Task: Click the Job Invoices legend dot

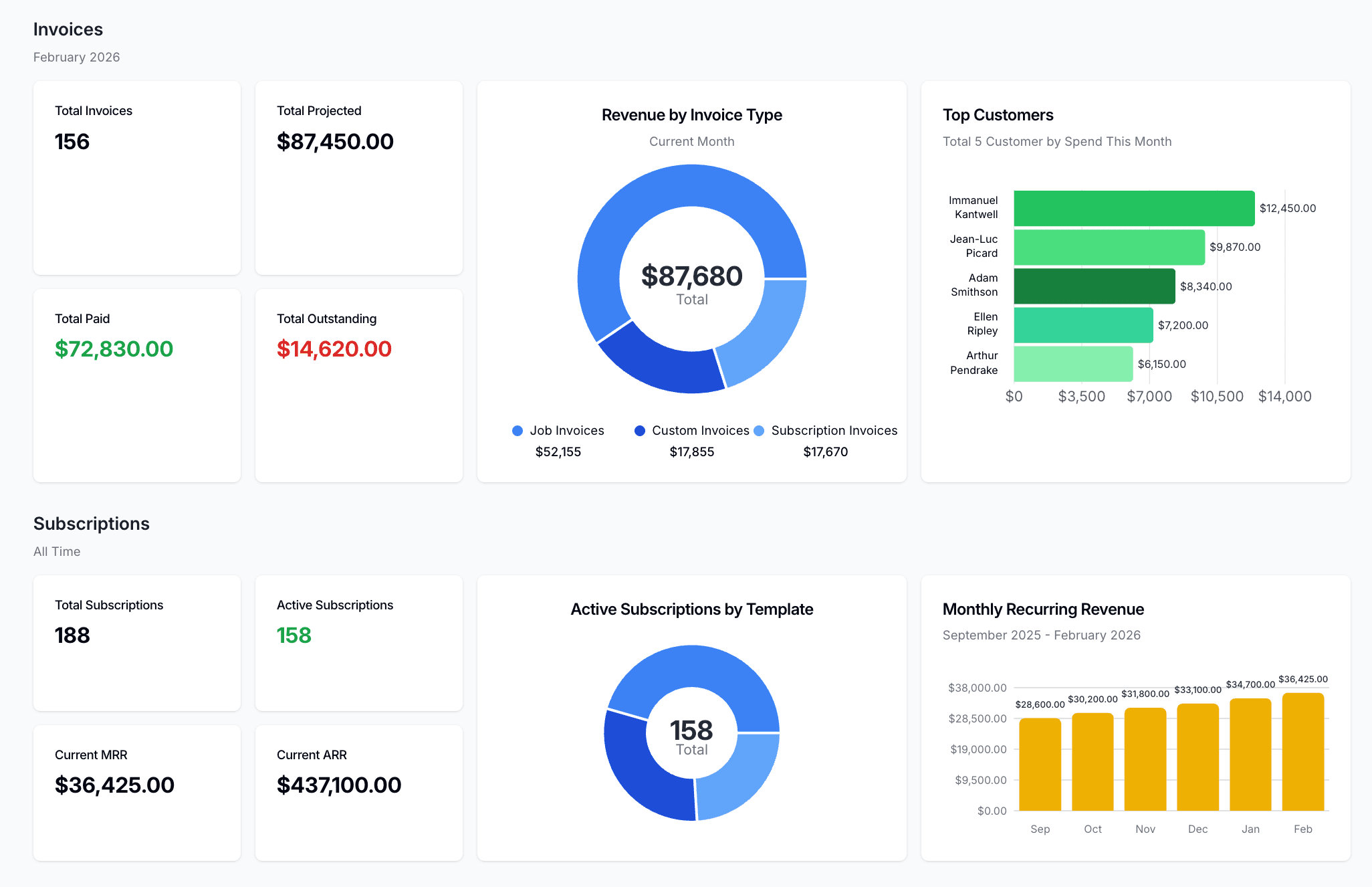Action: (x=517, y=431)
